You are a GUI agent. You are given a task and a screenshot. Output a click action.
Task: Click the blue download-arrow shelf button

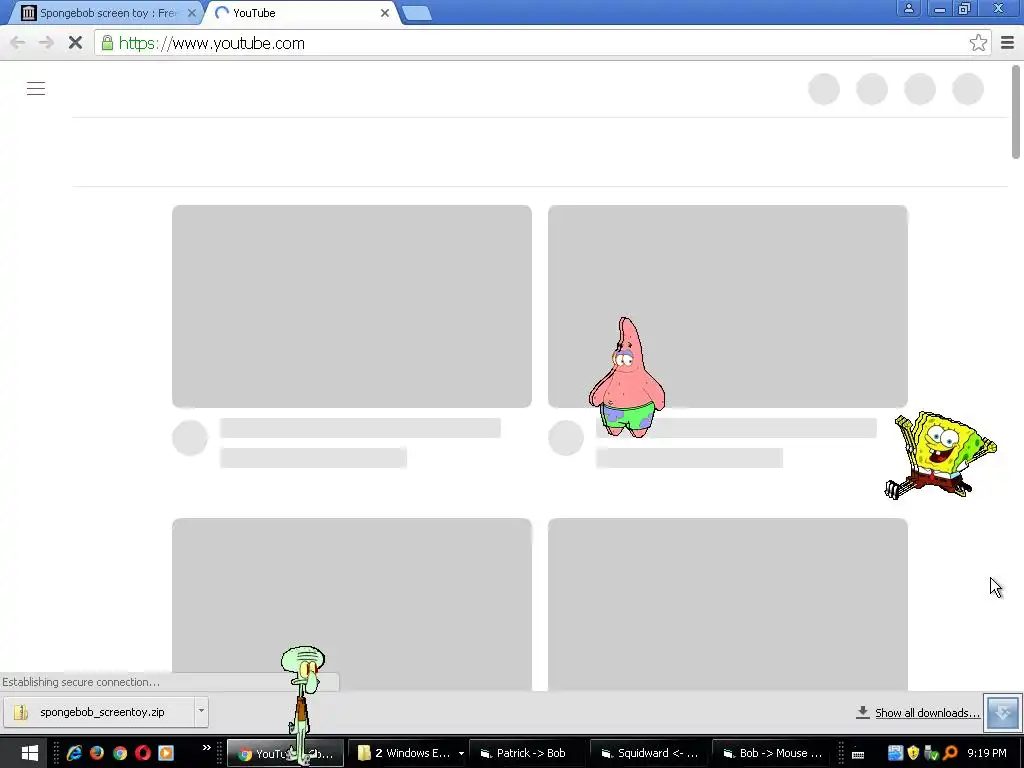[x=1002, y=712]
